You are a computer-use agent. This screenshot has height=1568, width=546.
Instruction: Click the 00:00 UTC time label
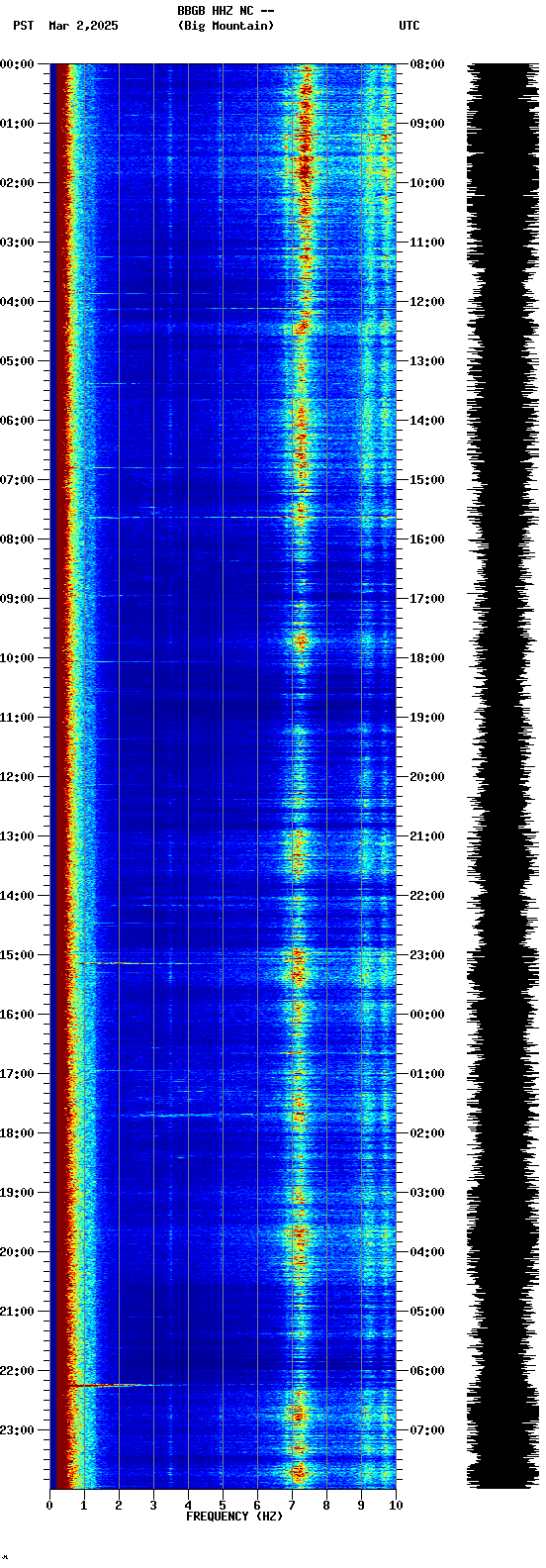[427, 1015]
